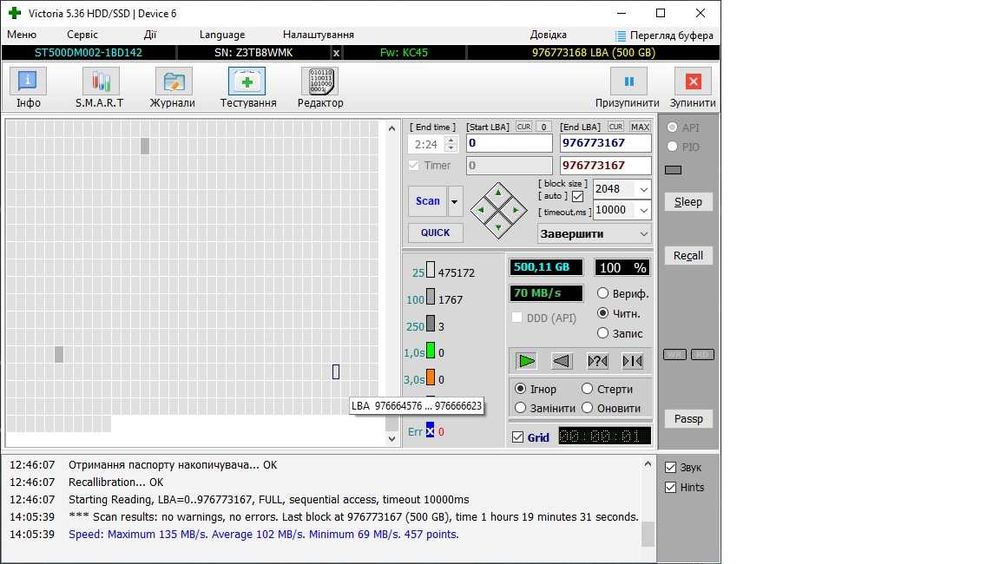The image size is (1000, 564).
Task: Toggle the Timer checkbox
Action: (414, 165)
